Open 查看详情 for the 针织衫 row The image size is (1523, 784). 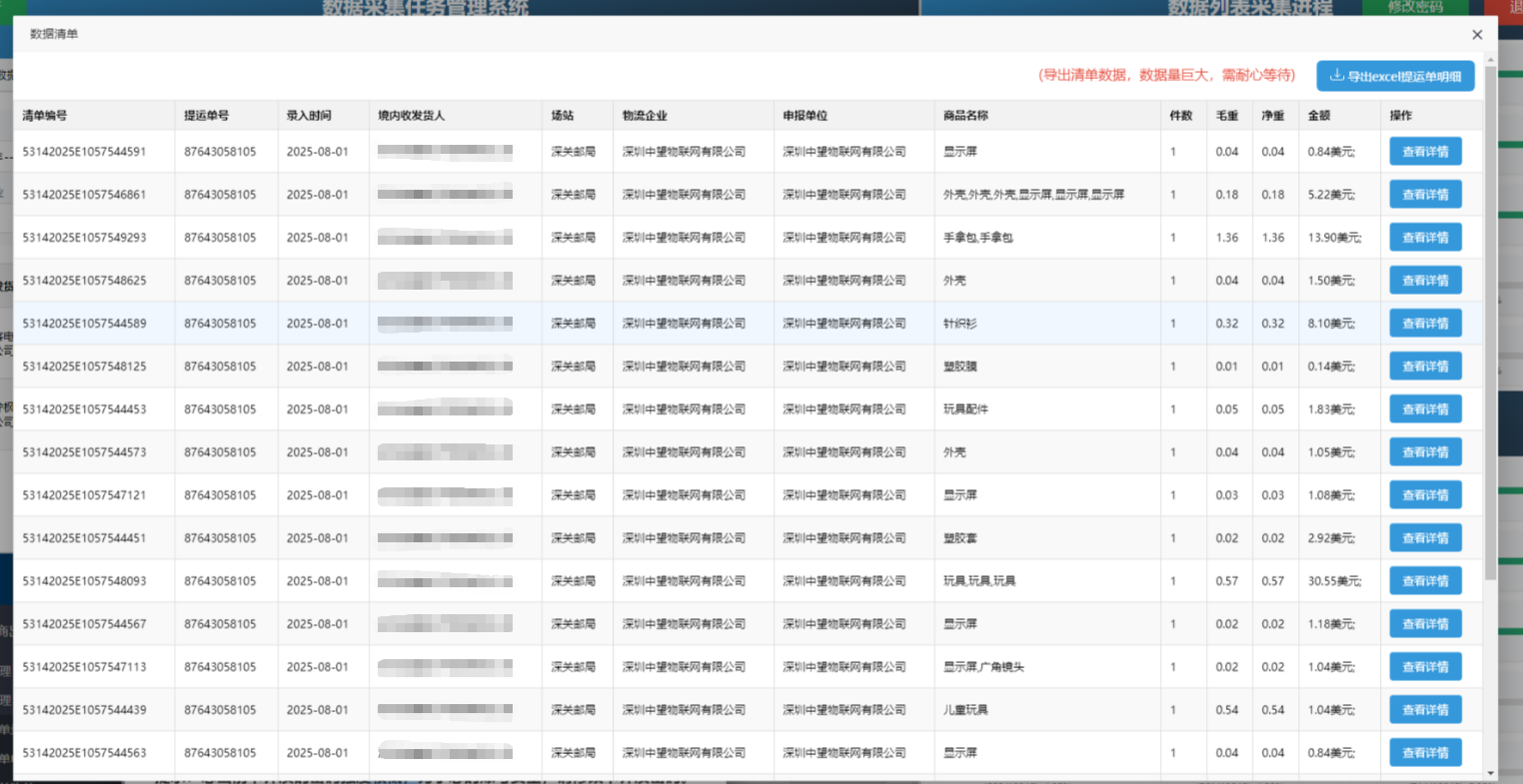click(x=1425, y=324)
